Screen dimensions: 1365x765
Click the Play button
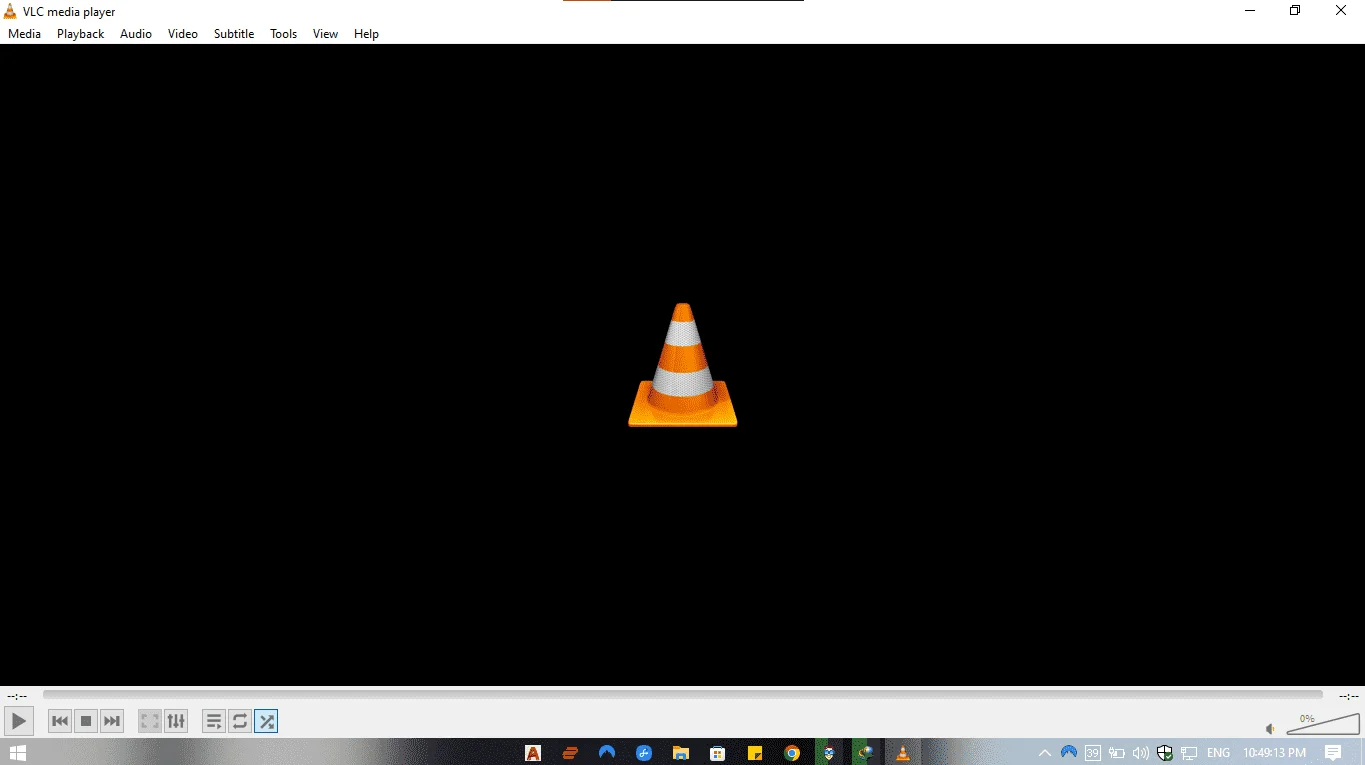tap(19, 720)
